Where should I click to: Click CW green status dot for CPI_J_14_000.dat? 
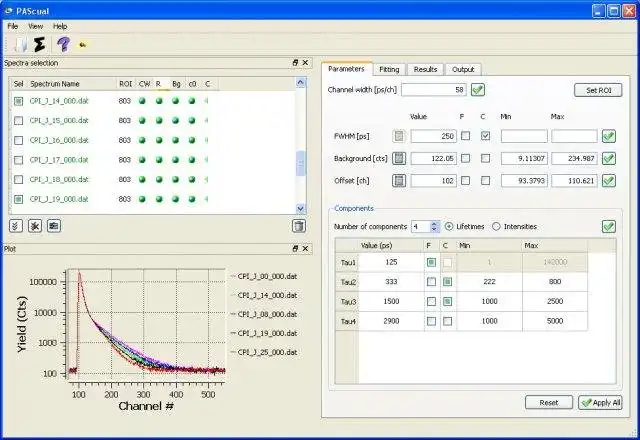coord(142,101)
